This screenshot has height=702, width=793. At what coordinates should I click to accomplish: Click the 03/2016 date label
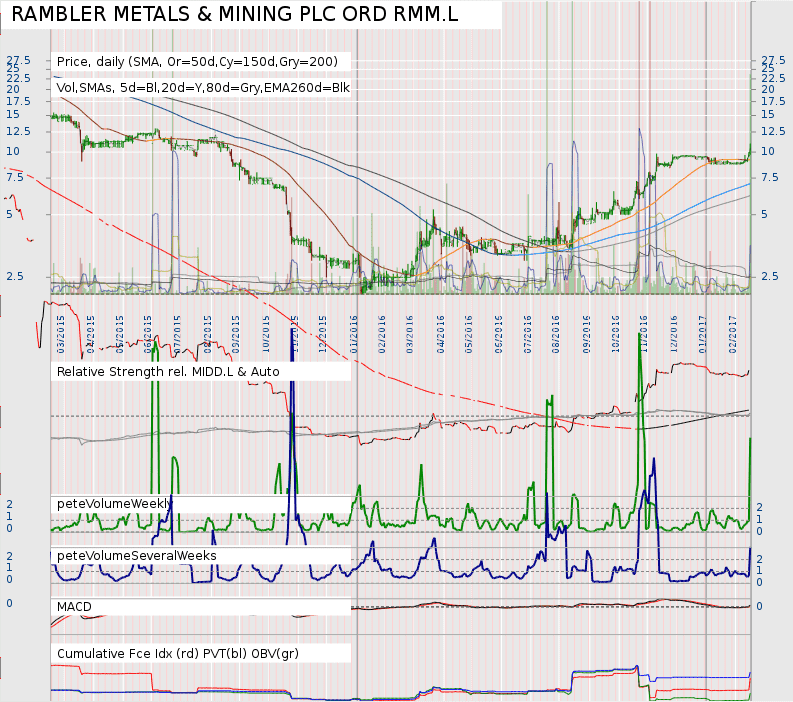pyautogui.click(x=410, y=334)
